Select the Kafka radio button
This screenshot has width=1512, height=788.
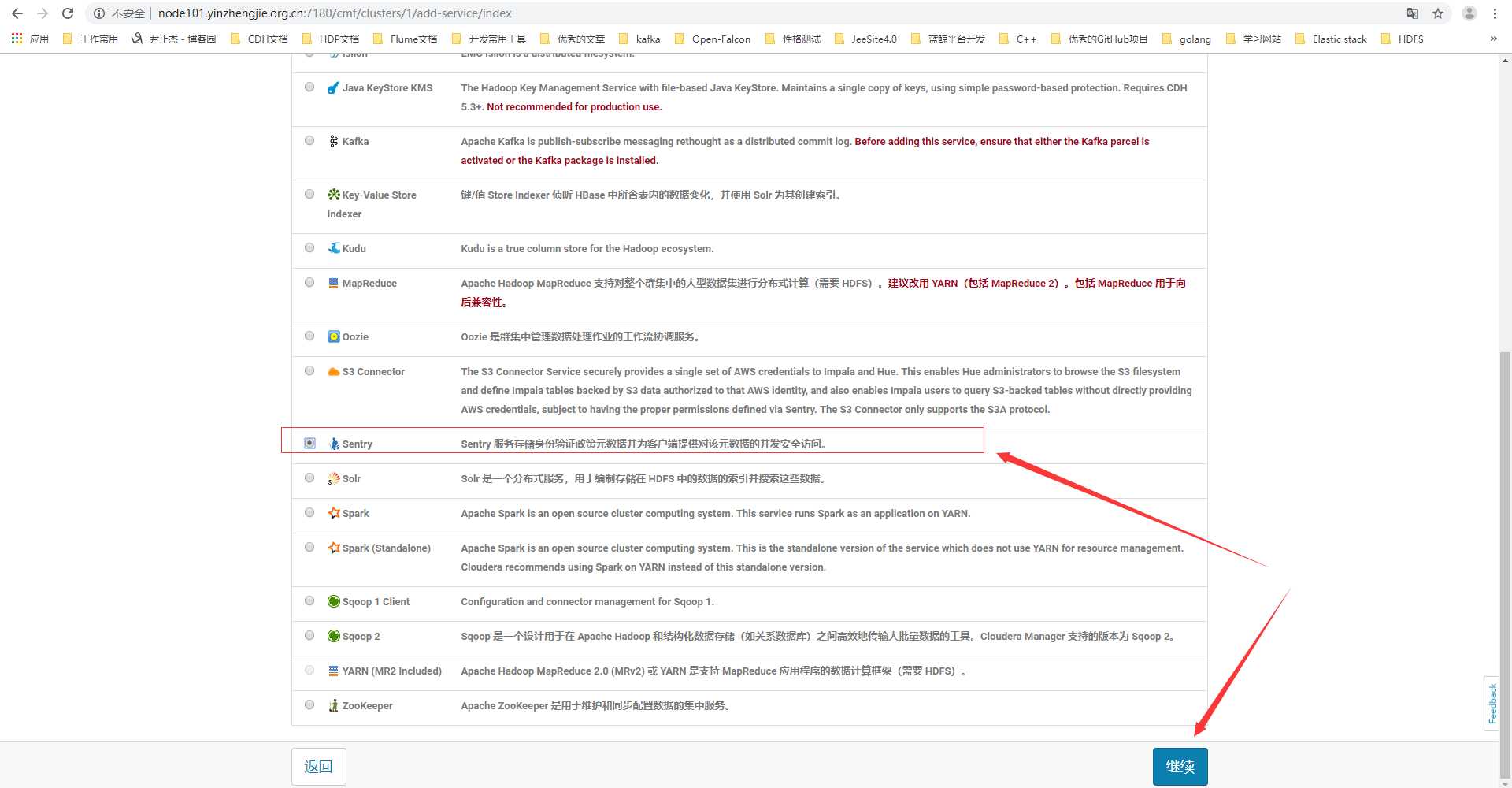tap(309, 140)
